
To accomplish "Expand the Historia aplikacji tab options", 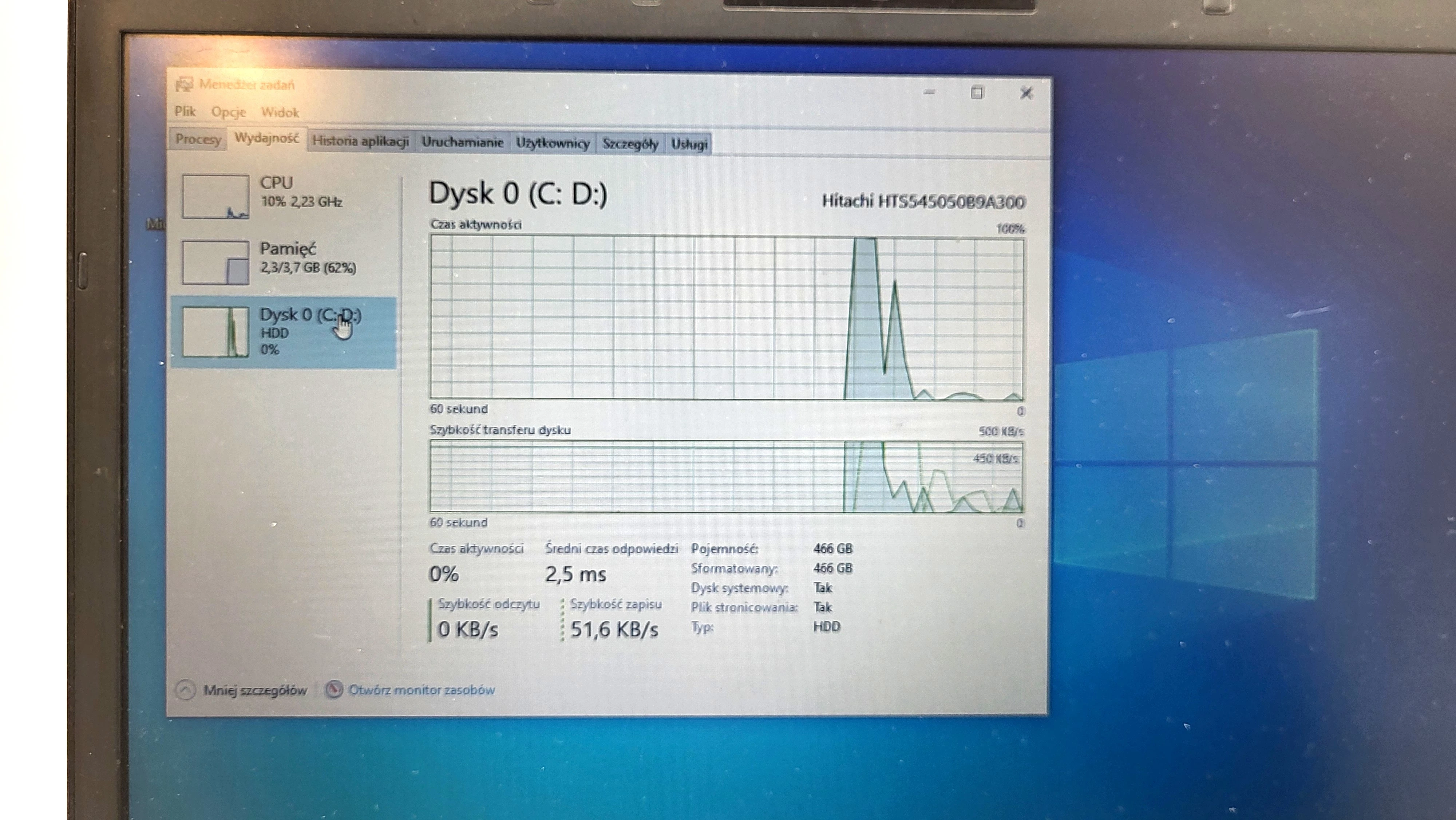I will click(363, 142).
